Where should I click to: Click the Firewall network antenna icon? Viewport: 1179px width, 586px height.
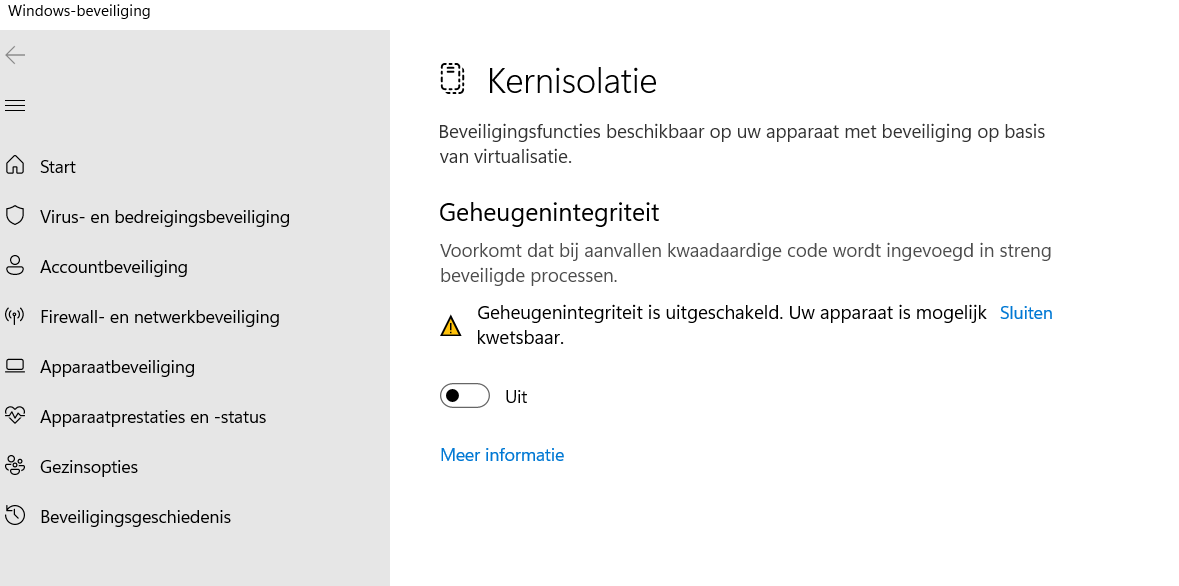click(x=15, y=316)
